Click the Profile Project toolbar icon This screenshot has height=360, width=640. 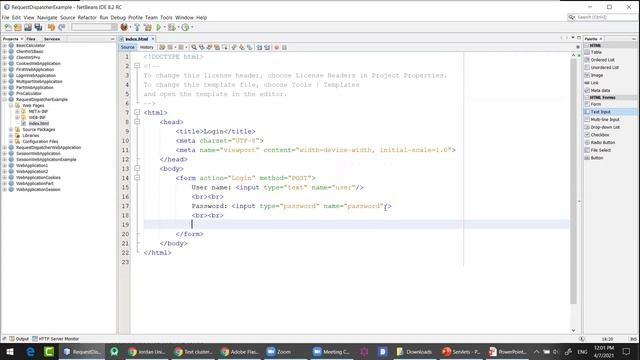click(185, 27)
